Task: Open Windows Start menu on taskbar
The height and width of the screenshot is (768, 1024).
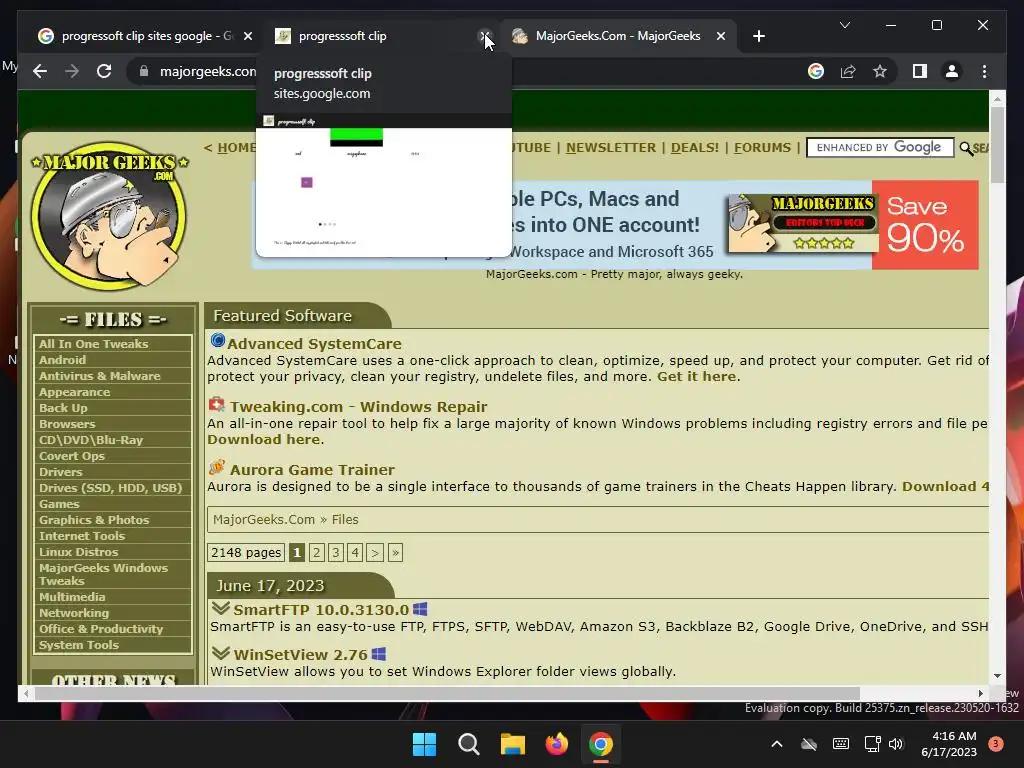Action: pos(424,744)
